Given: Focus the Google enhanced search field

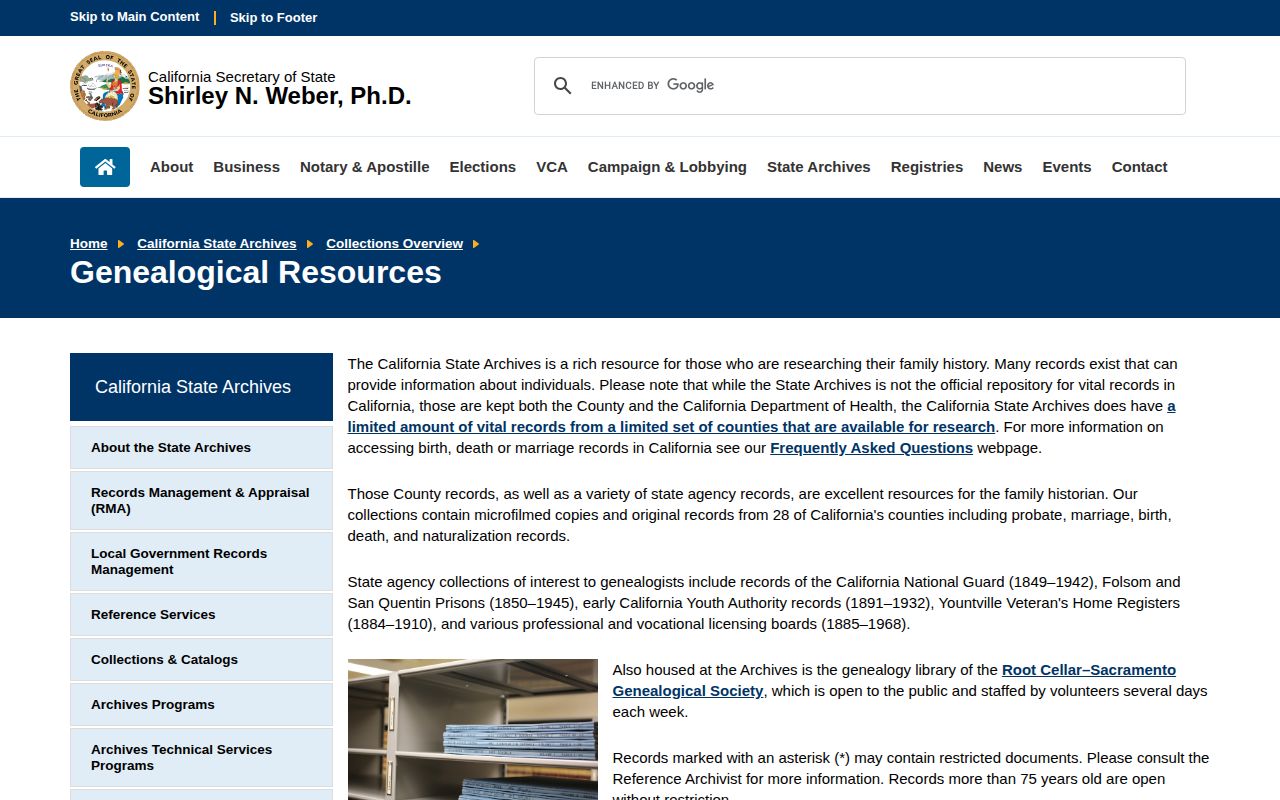Looking at the screenshot, I should coord(880,86).
